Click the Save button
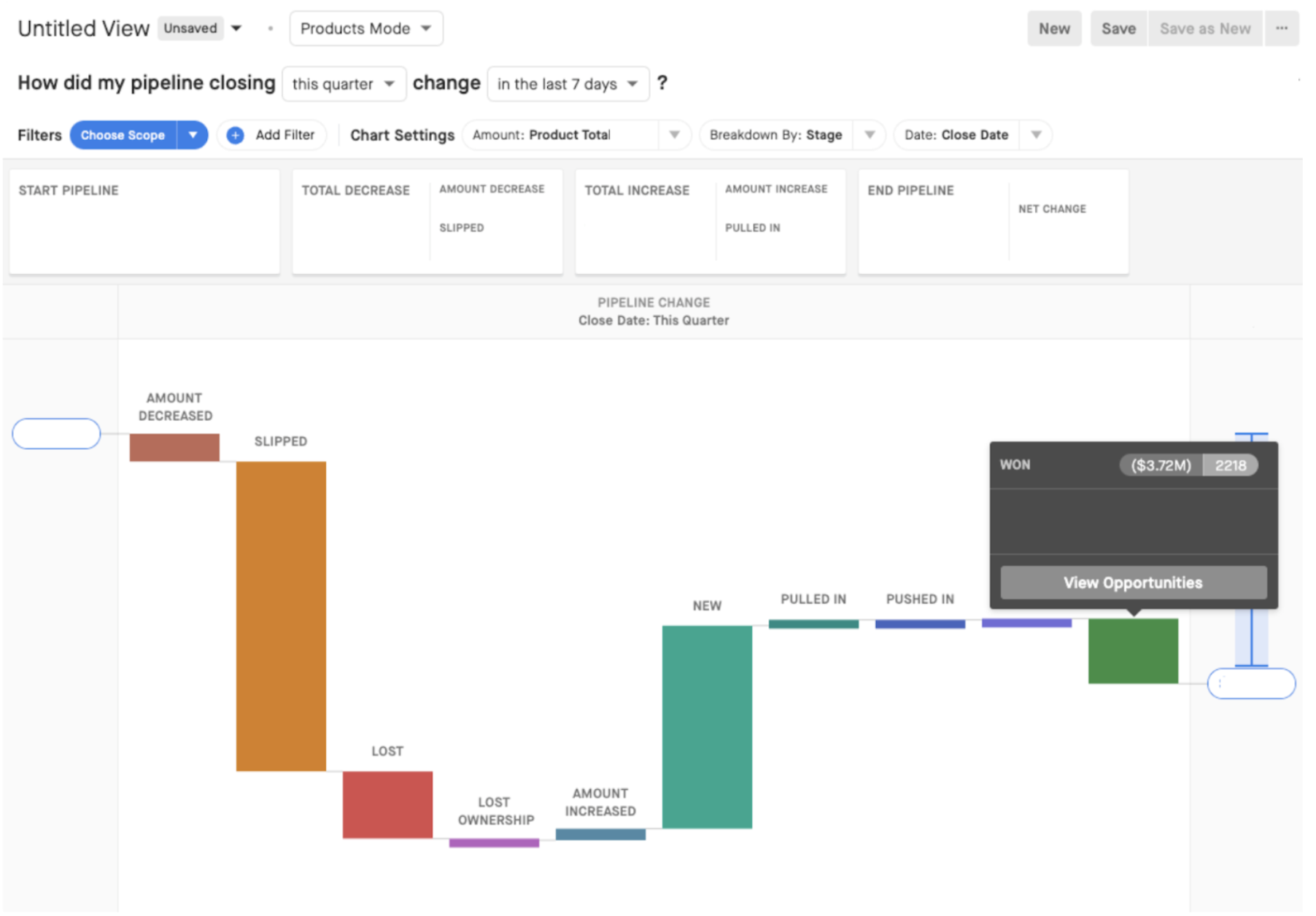Image resolution: width=1316 pixels, height=916 pixels. (1118, 28)
